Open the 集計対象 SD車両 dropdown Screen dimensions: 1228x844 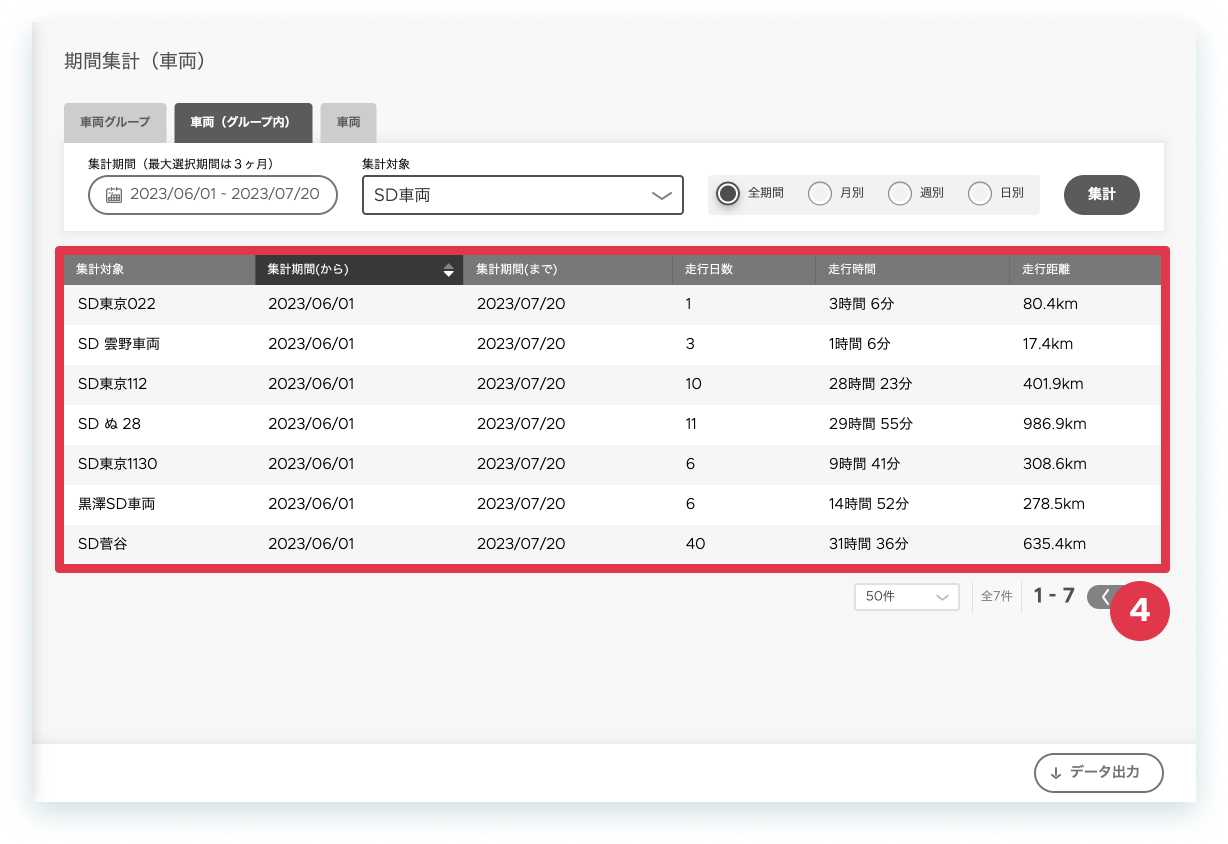pyautogui.click(x=523, y=195)
